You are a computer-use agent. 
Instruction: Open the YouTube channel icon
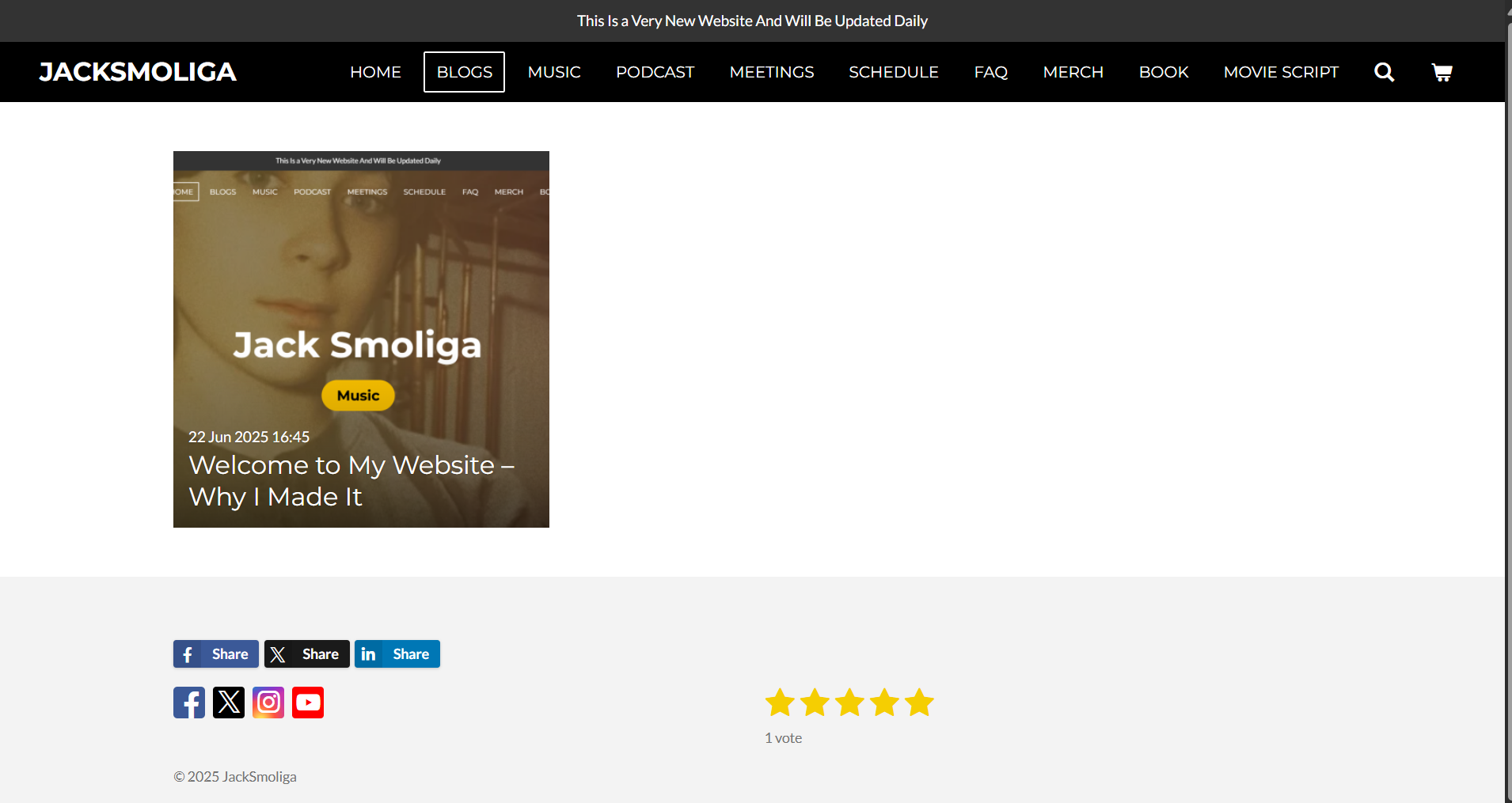(x=308, y=703)
